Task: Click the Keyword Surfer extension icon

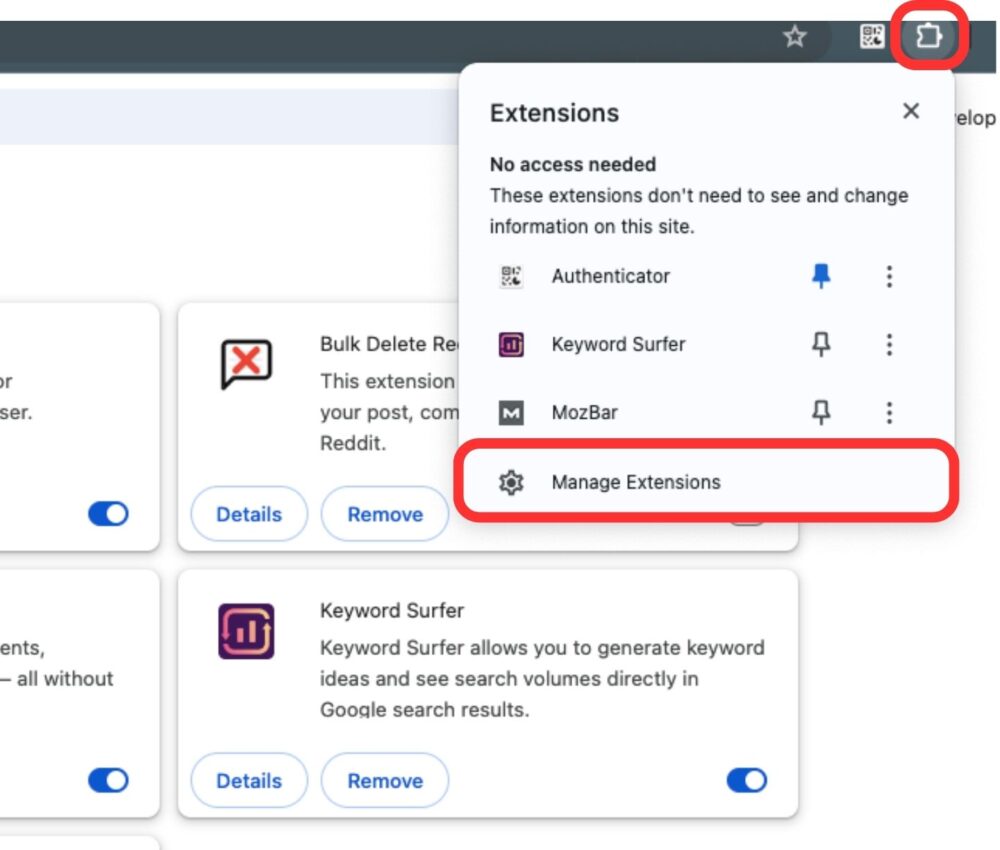Action: pos(510,344)
